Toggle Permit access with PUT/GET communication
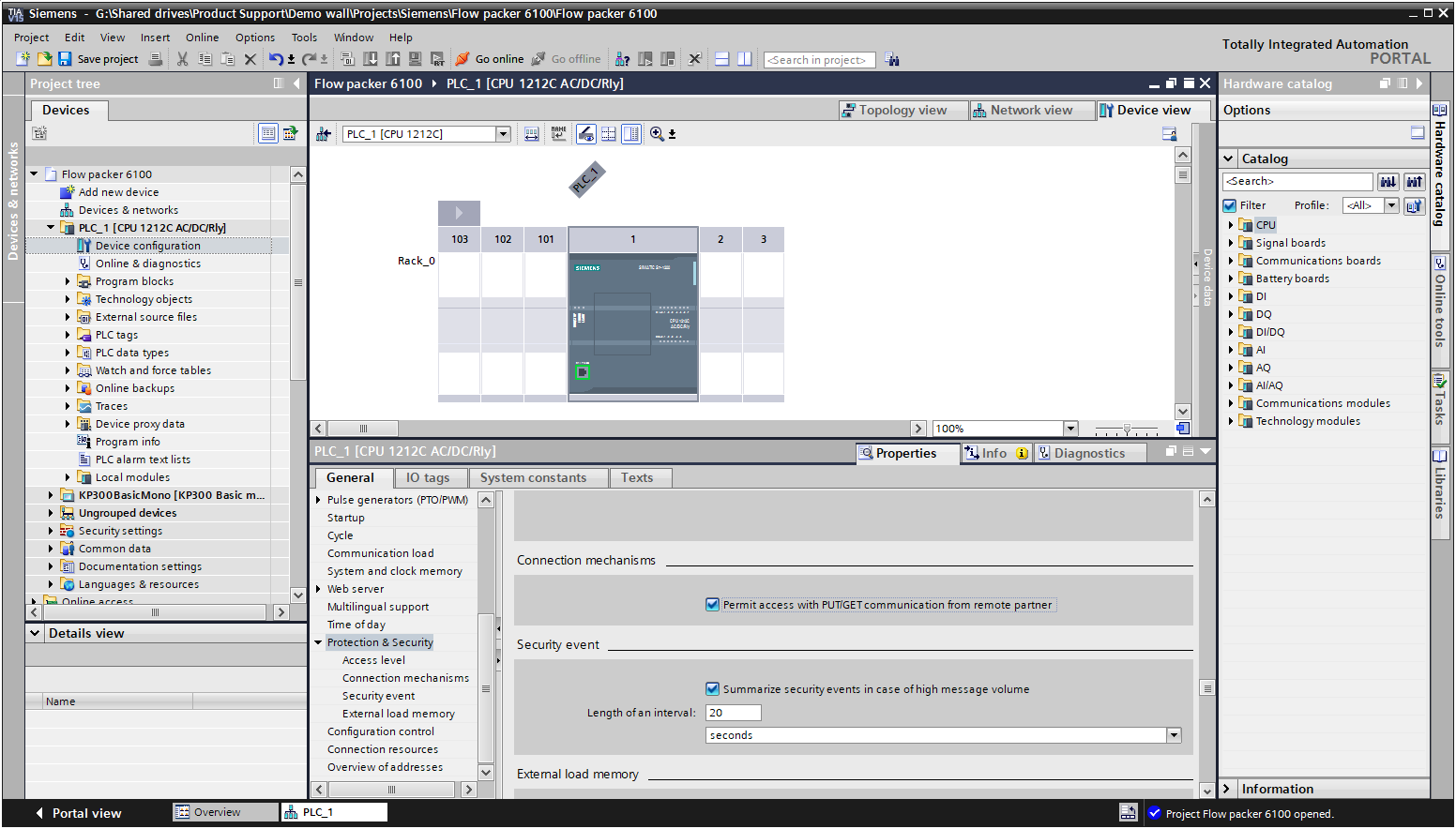1456x829 pixels. pyautogui.click(x=712, y=605)
